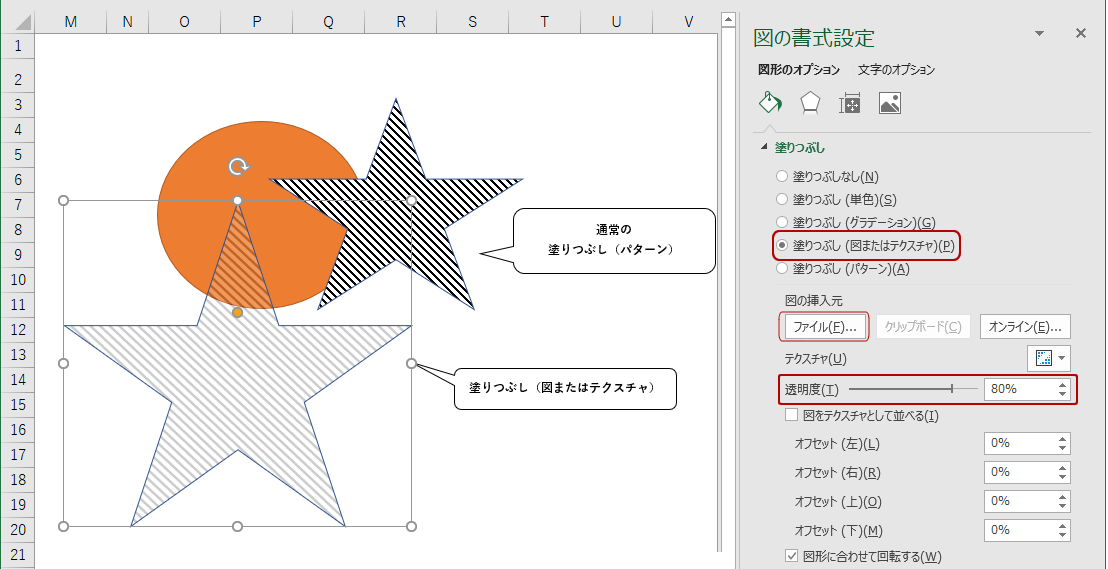
Task: Decrease 透明度 with the down spinner
Action: tap(1063, 394)
